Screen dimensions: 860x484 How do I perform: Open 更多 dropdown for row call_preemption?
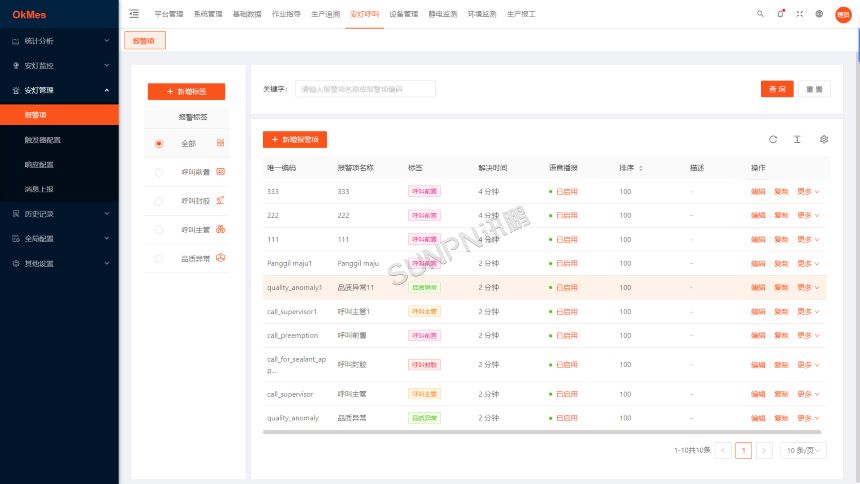point(808,335)
